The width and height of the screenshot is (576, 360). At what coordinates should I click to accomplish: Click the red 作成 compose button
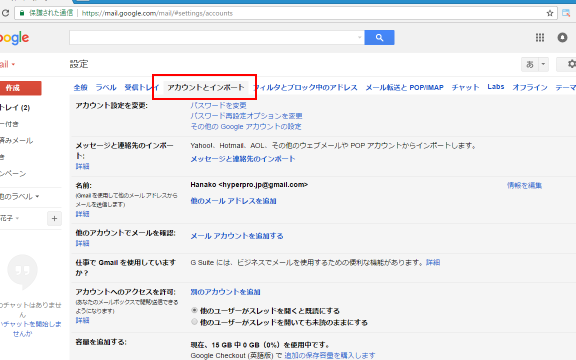(21, 88)
